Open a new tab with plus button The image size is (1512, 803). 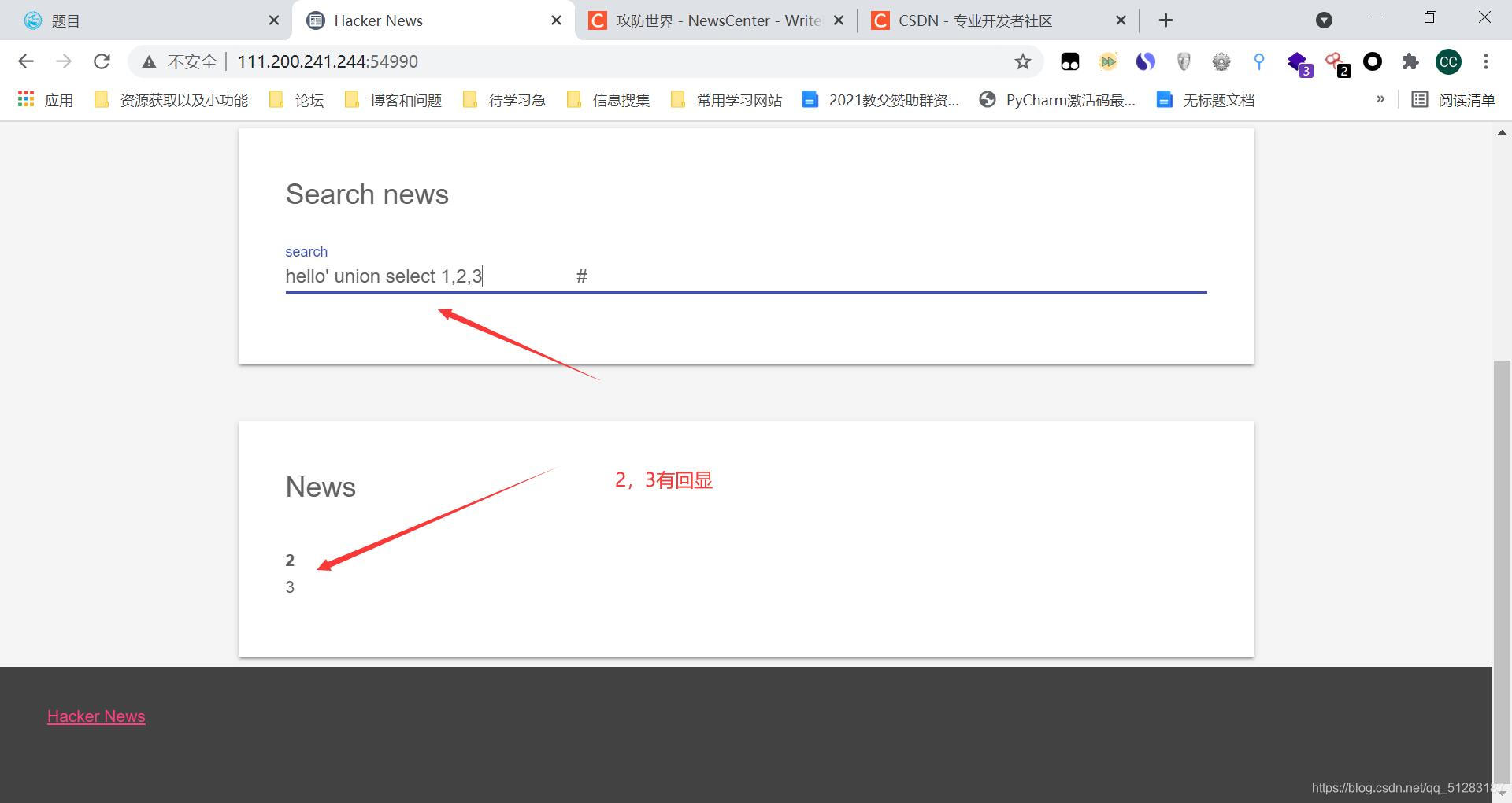pos(1166,20)
